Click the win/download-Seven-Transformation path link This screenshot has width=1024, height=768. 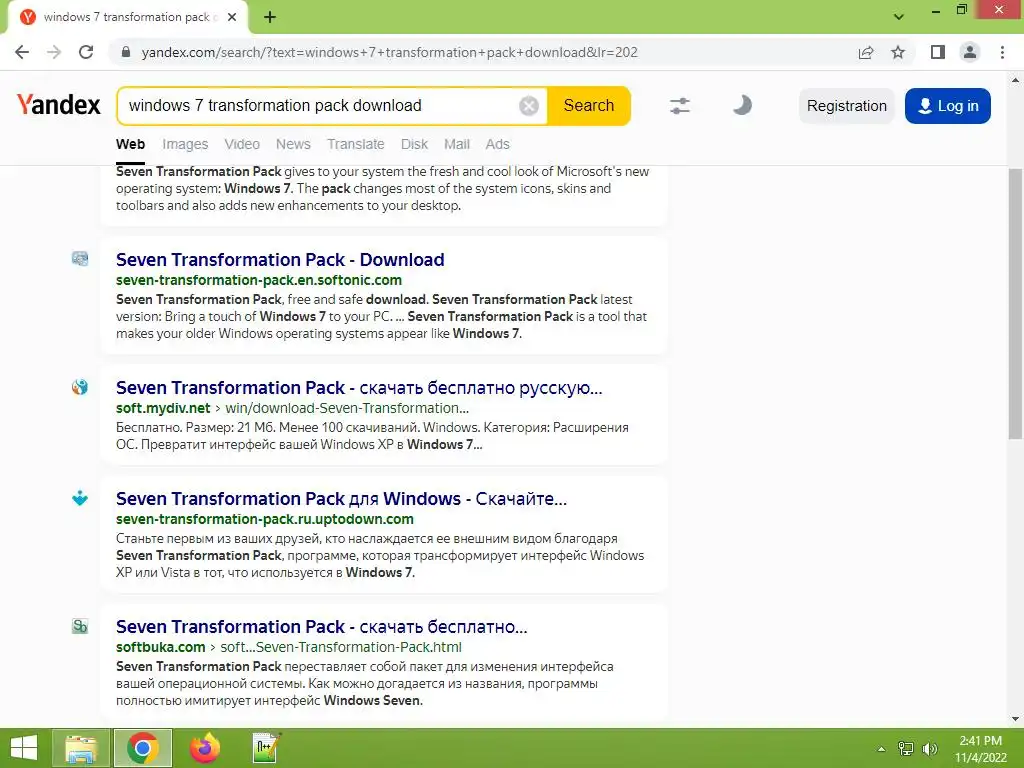(347, 408)
